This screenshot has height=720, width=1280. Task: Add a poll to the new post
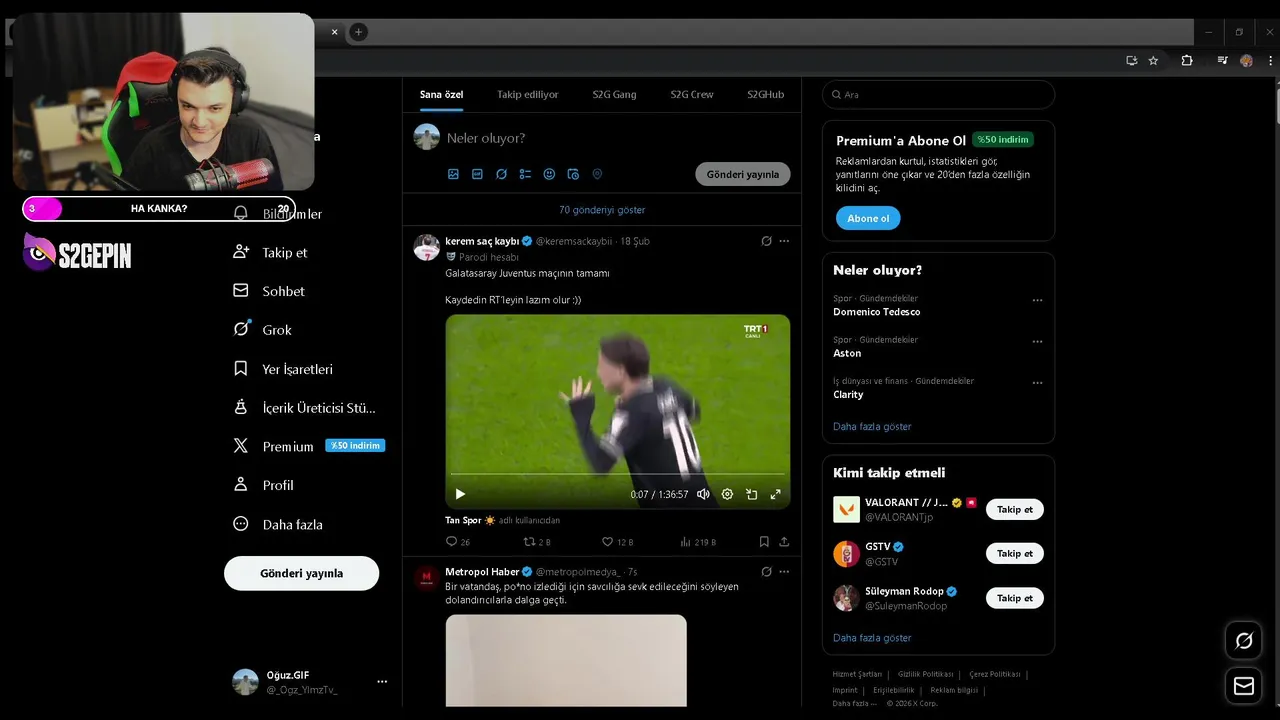coord(525,174)
